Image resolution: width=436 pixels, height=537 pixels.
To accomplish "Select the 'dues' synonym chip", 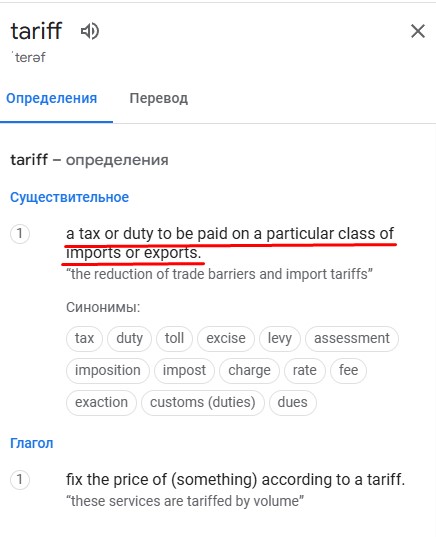I will click(292, 402).
